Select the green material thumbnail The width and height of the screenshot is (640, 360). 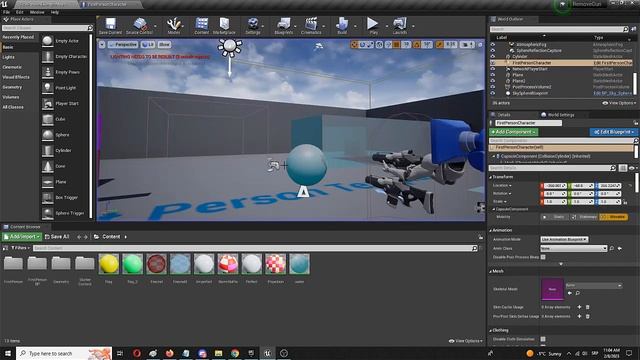(132, 264)
